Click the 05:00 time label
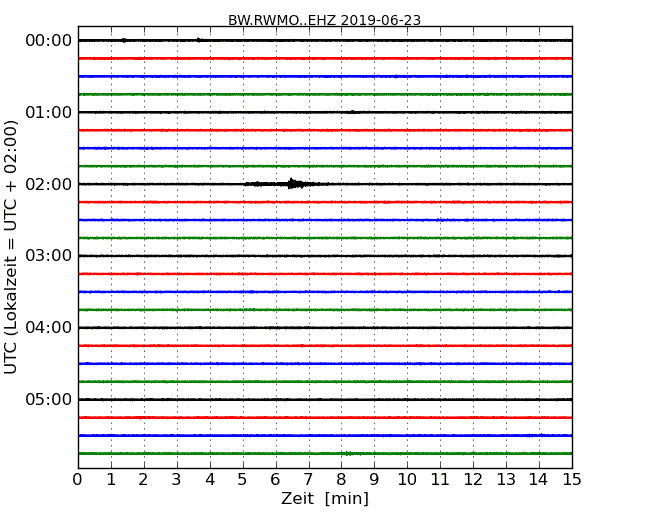 click(x=49, y=399)
